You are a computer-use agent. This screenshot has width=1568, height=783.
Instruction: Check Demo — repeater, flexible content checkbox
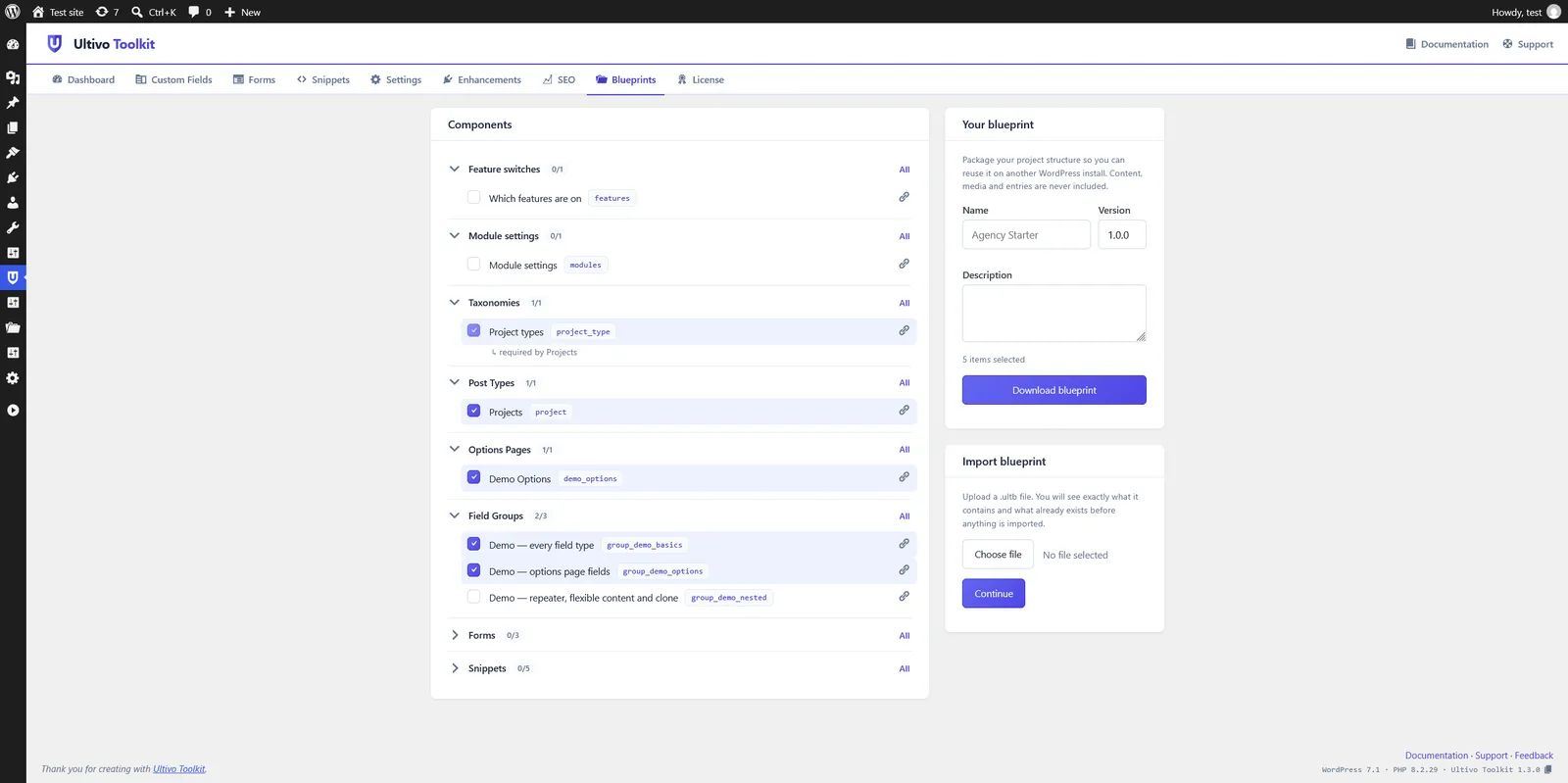coord(474,596)
